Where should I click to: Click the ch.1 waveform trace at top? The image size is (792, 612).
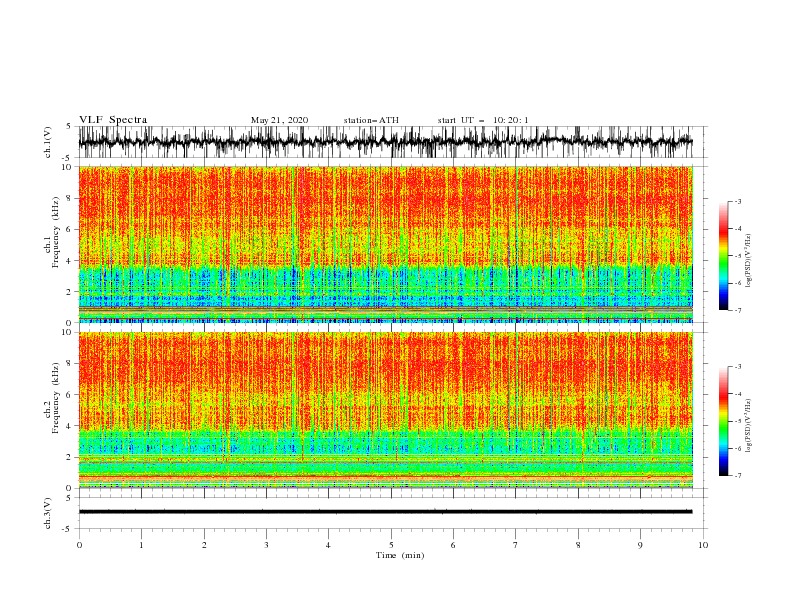click(385, 141)
